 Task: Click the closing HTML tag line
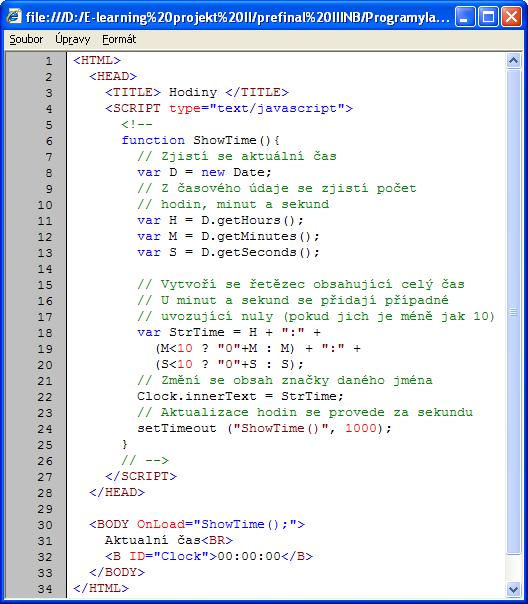point(101,588)
